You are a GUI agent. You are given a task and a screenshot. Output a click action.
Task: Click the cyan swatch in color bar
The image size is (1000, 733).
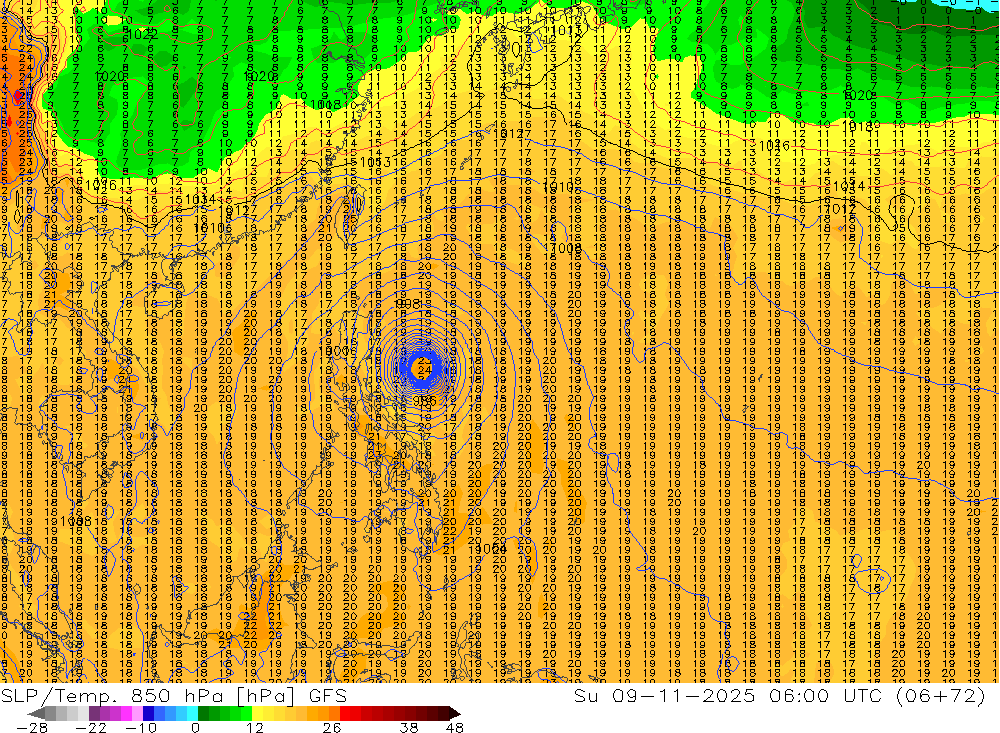[x=192, y=714]
